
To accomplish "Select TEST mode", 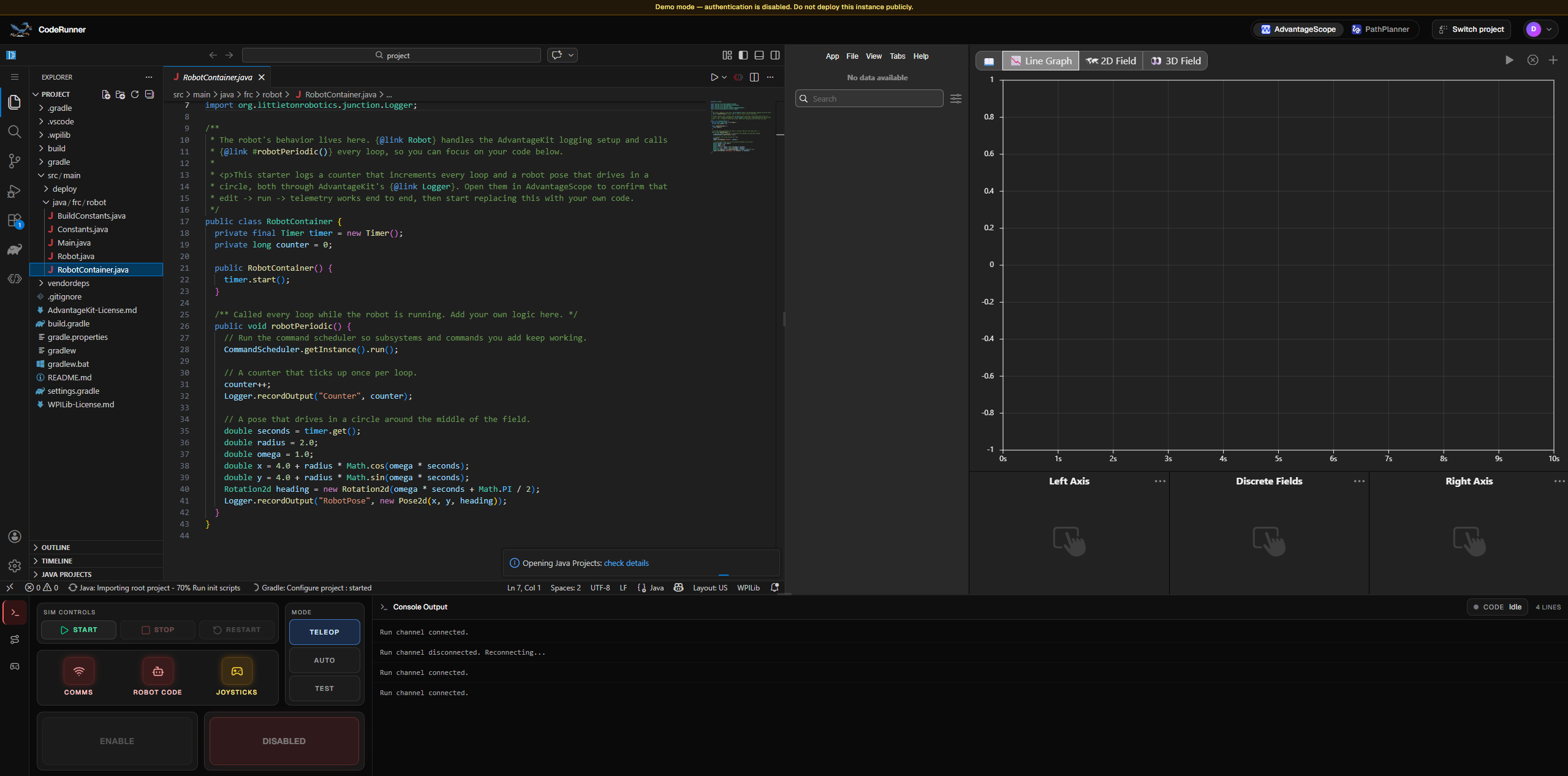I will click(324, 688).
